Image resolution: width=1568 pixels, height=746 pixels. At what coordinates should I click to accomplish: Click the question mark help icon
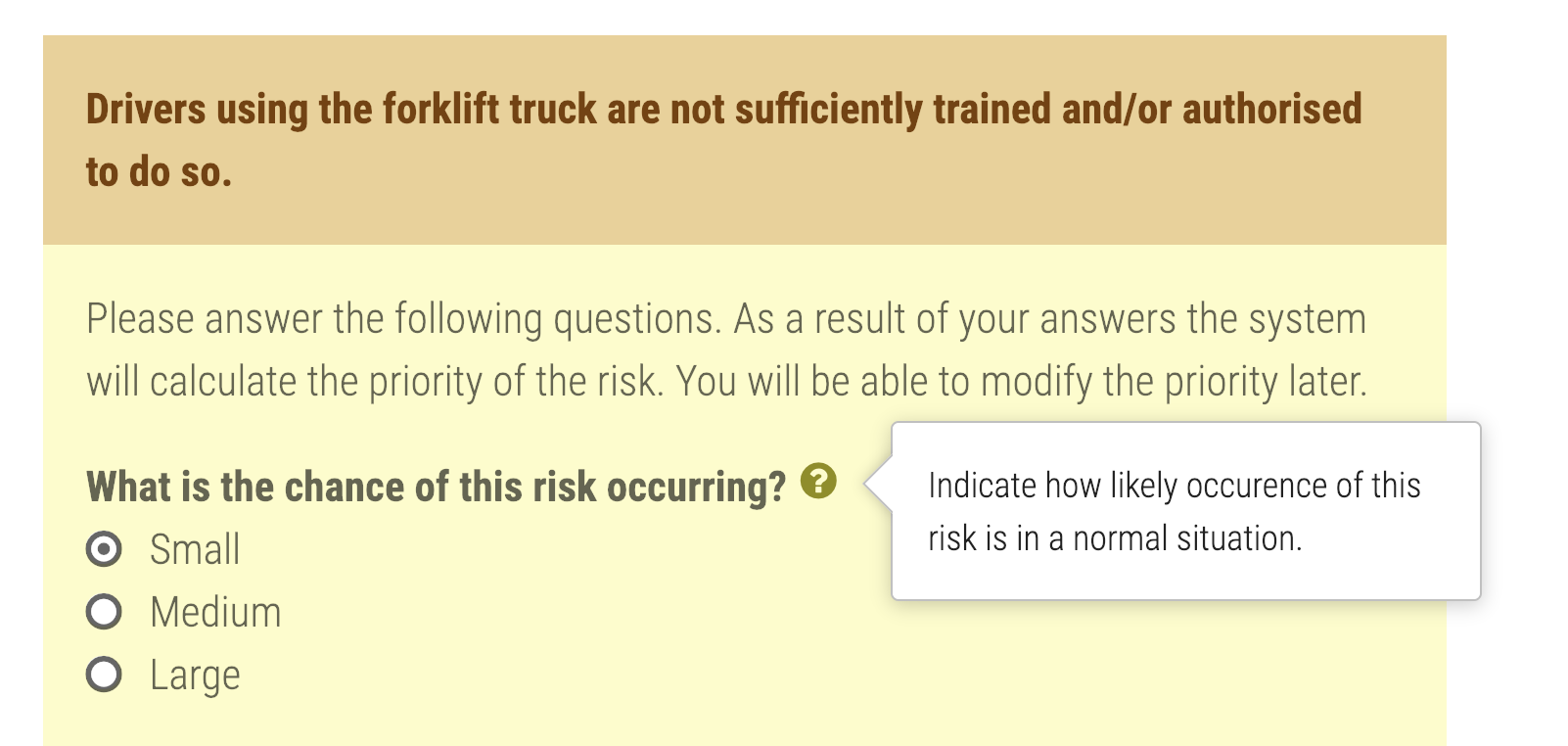coord(818,481)
